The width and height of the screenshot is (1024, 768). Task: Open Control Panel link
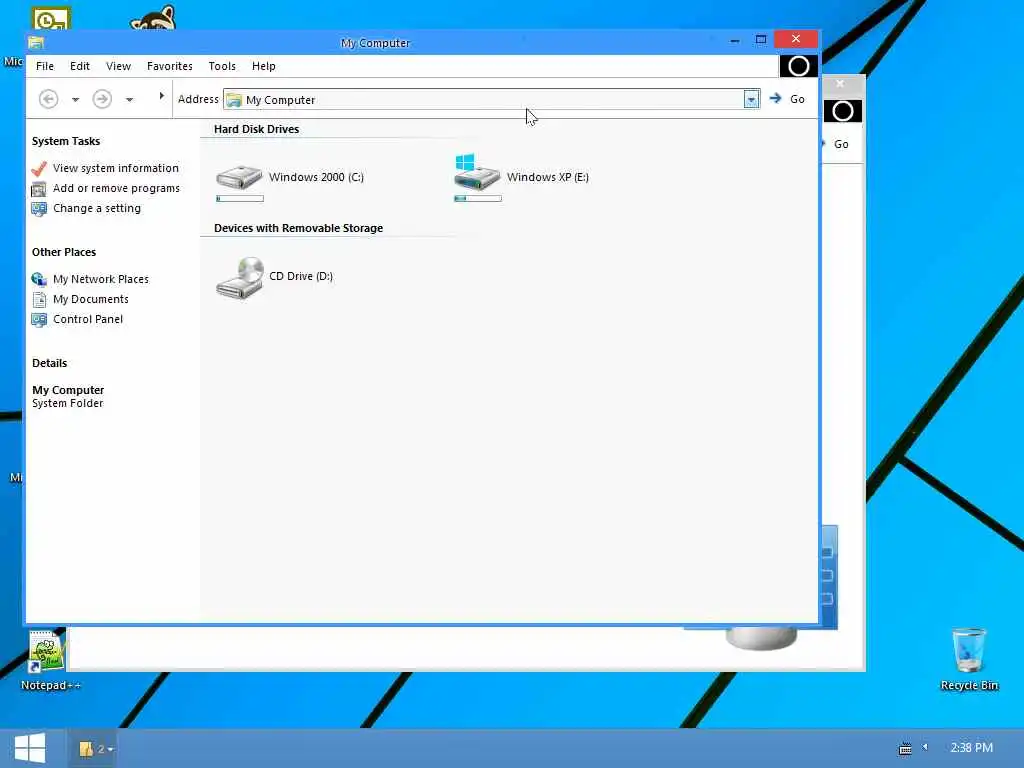[88, 319]
